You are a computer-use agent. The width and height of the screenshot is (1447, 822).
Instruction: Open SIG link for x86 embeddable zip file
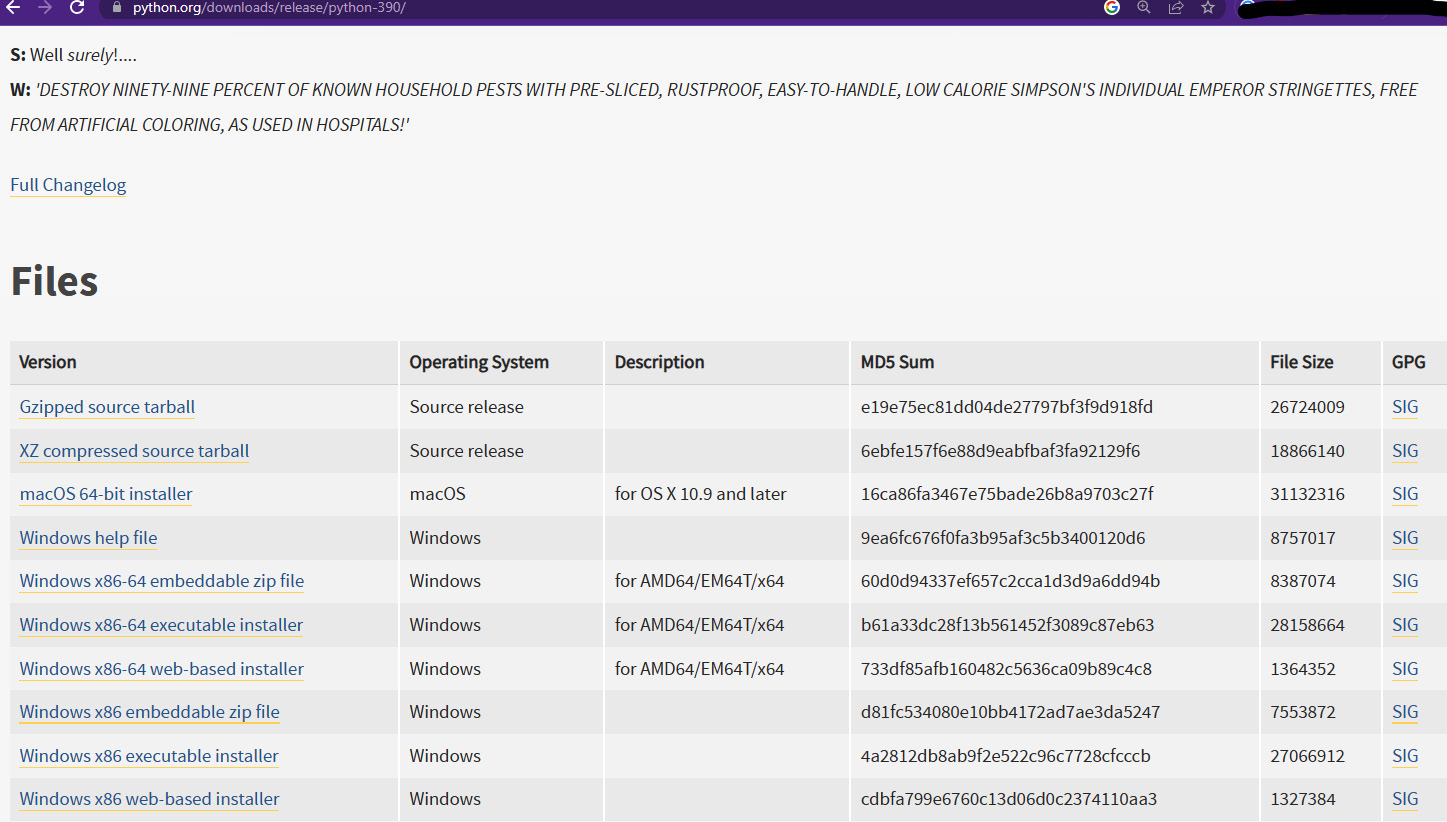[x=1405, y=712]
